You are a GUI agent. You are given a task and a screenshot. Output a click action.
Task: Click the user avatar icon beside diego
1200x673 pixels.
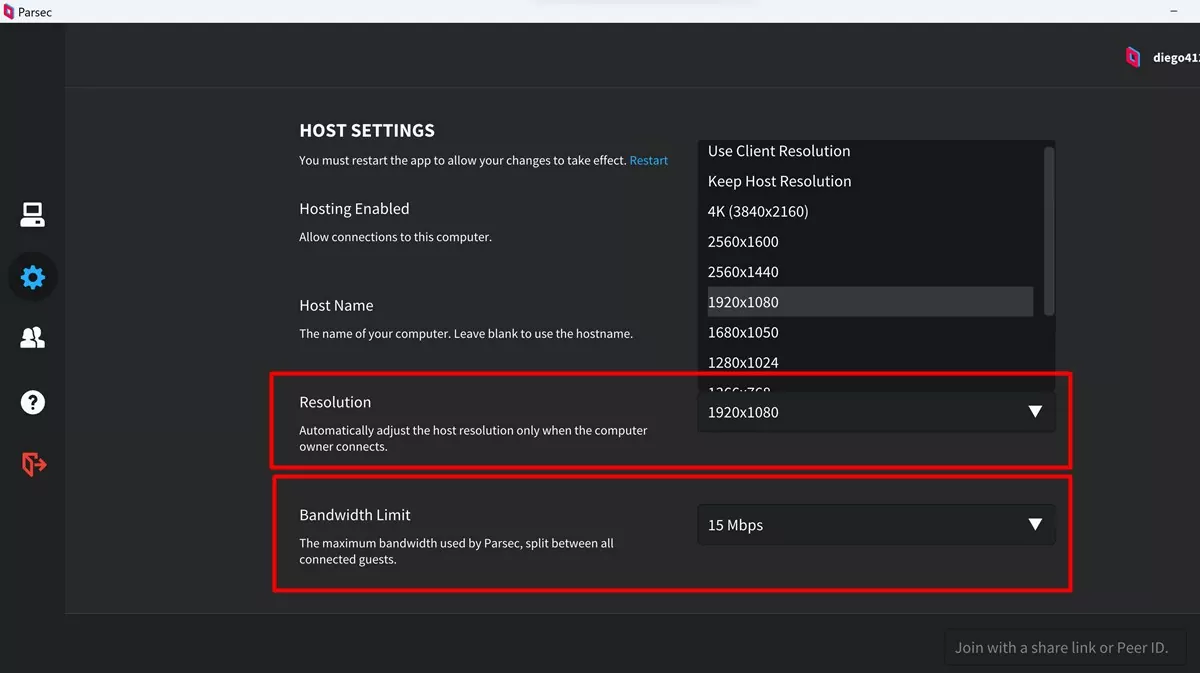pyautogui.click(x=1133, y=57)
